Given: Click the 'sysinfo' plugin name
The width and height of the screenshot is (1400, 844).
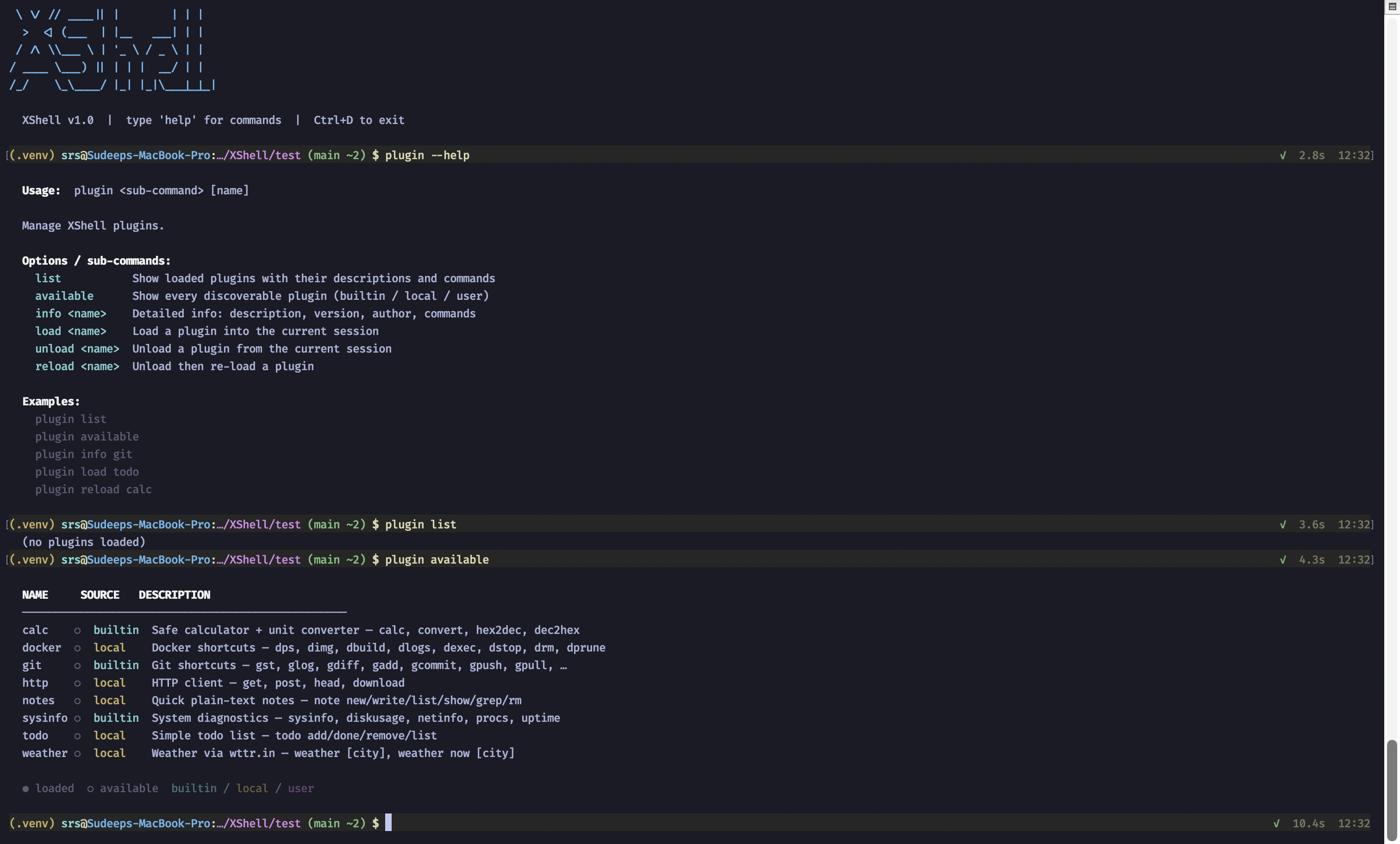Looking at the screenshot, I should [x=45, y=718].
